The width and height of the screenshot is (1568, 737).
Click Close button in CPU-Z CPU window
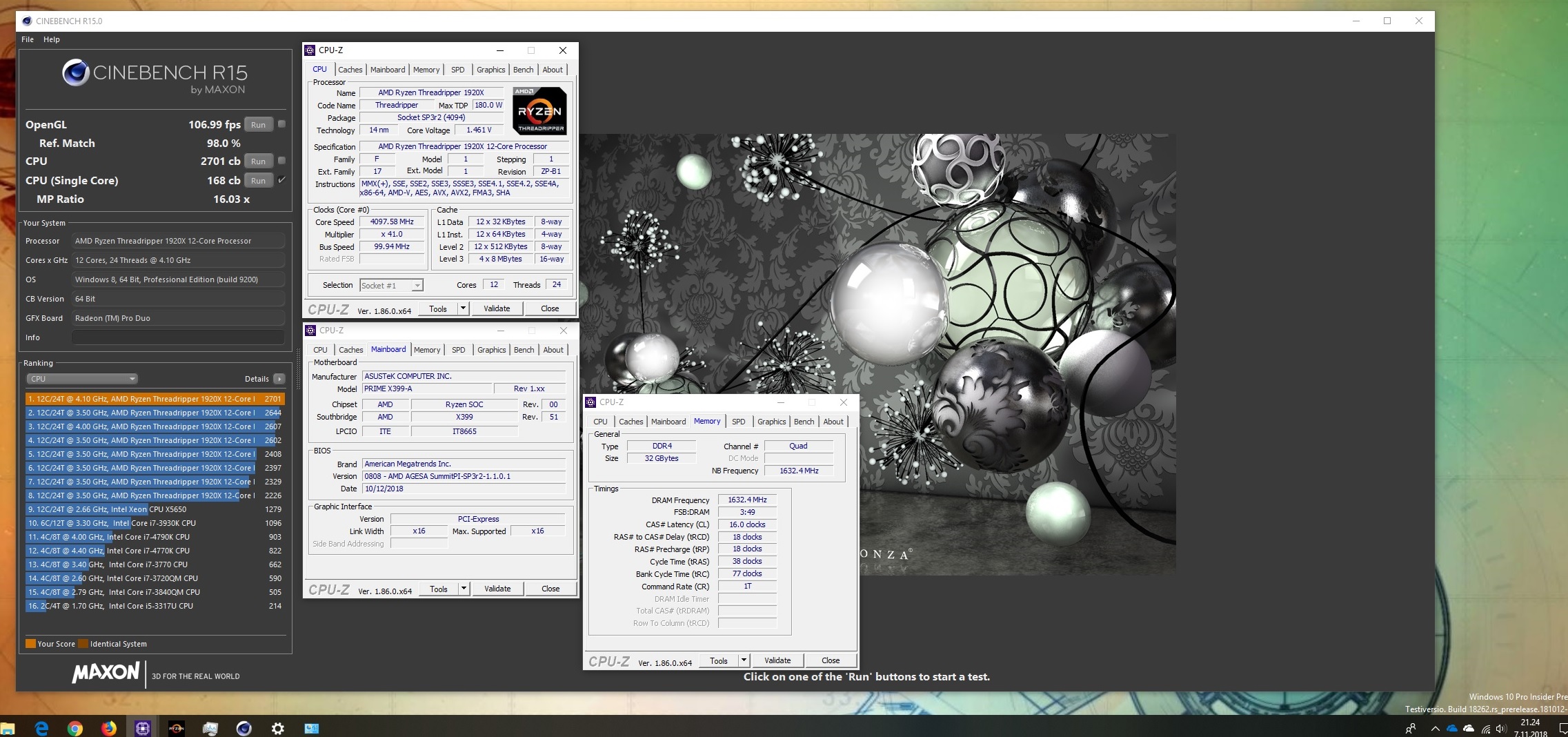(x=550, y=308)
